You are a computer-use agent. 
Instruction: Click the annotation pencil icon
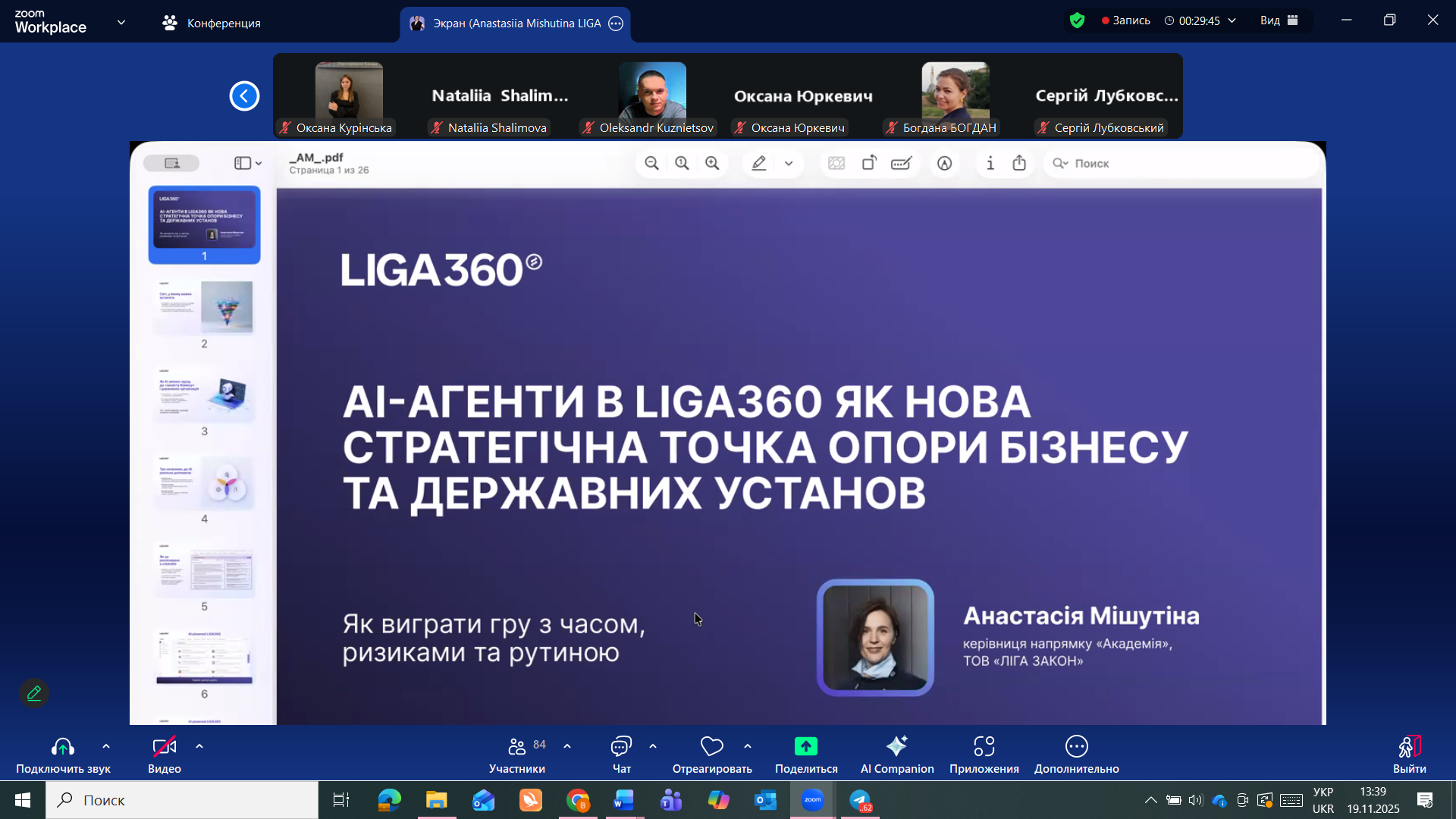tap(34, 693)
